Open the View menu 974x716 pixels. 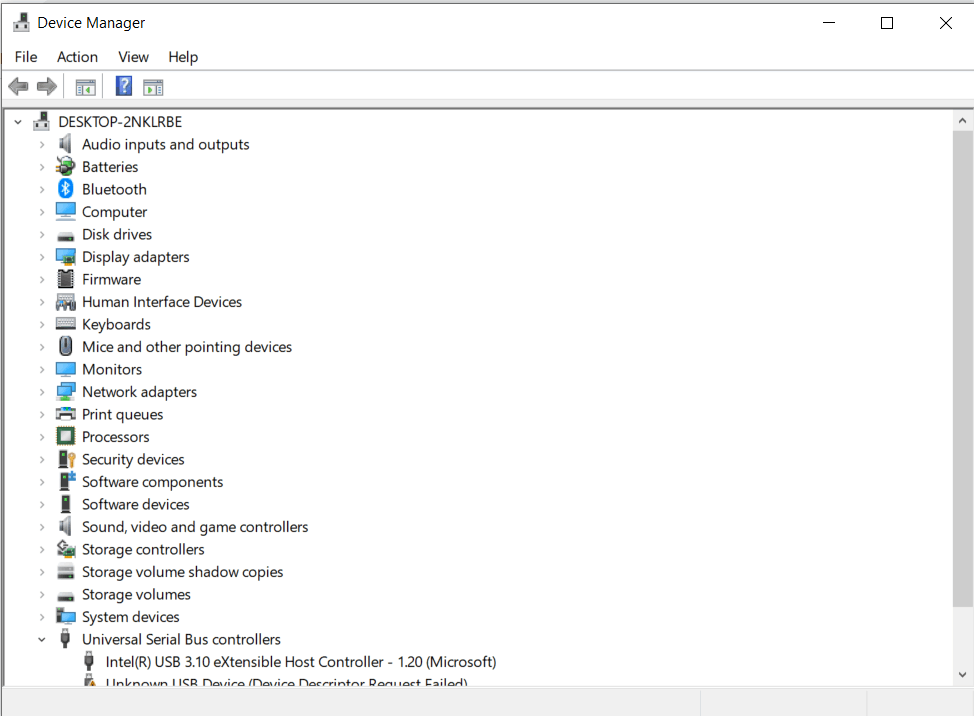[133, 57]
